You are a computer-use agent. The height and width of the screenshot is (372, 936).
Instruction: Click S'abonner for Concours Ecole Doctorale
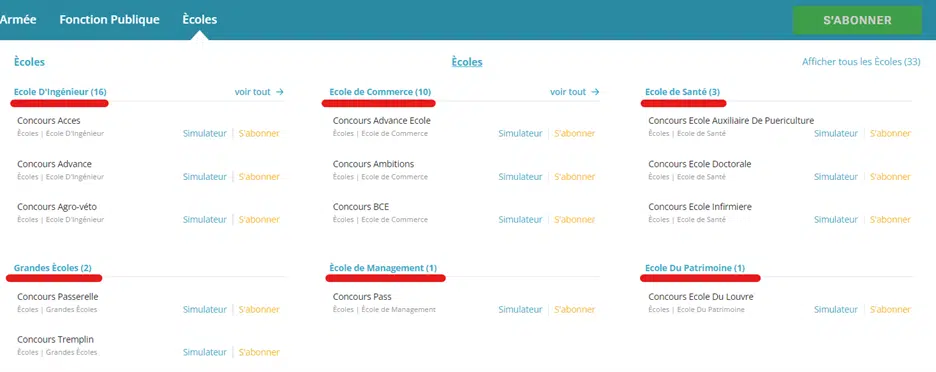891,177
